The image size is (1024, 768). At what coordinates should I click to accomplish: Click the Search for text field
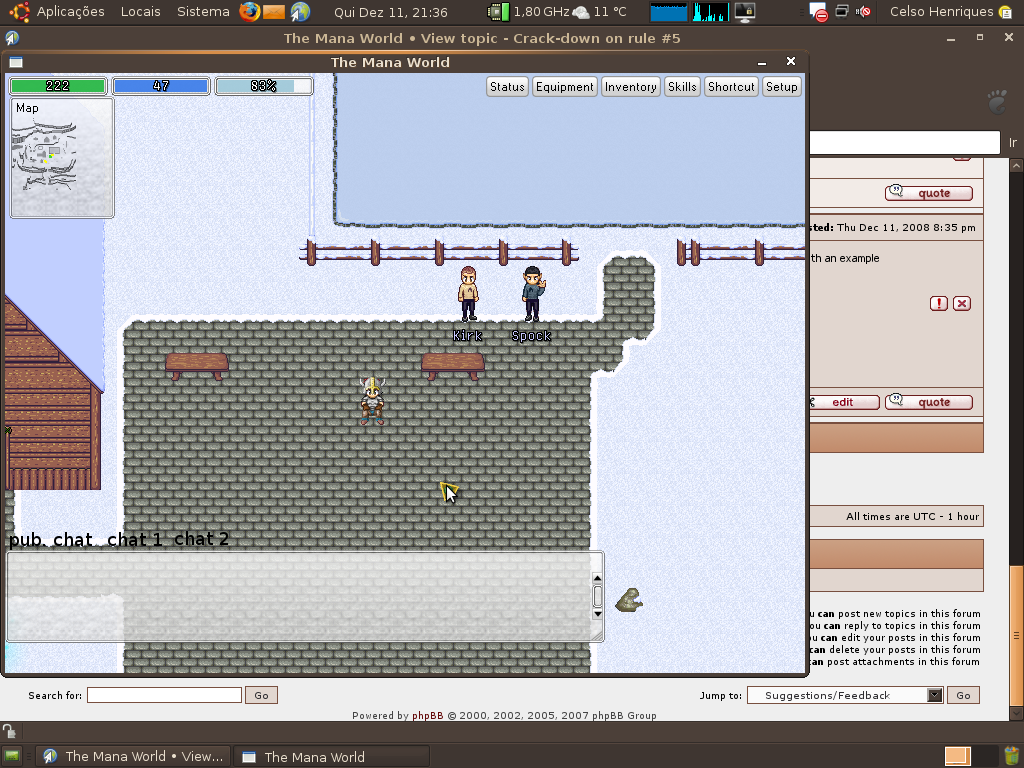pyautogui.click(x=165, y=696)
